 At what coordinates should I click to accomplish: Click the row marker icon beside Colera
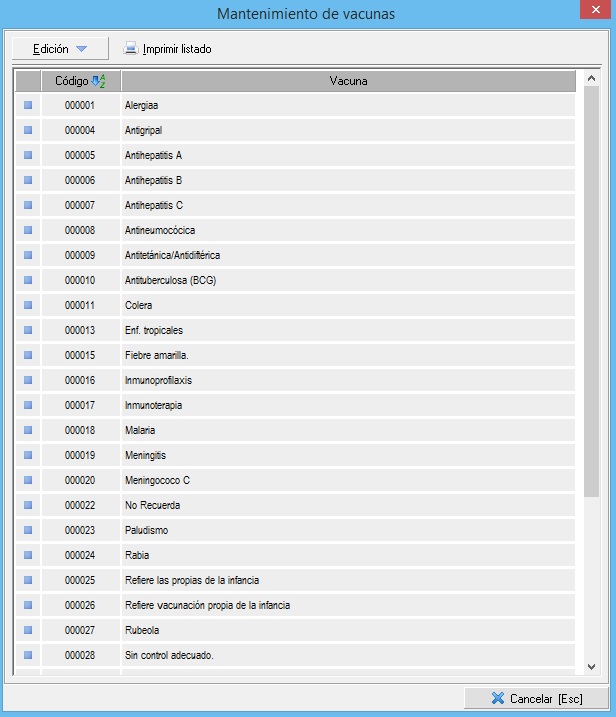click(x=28, y=305)
